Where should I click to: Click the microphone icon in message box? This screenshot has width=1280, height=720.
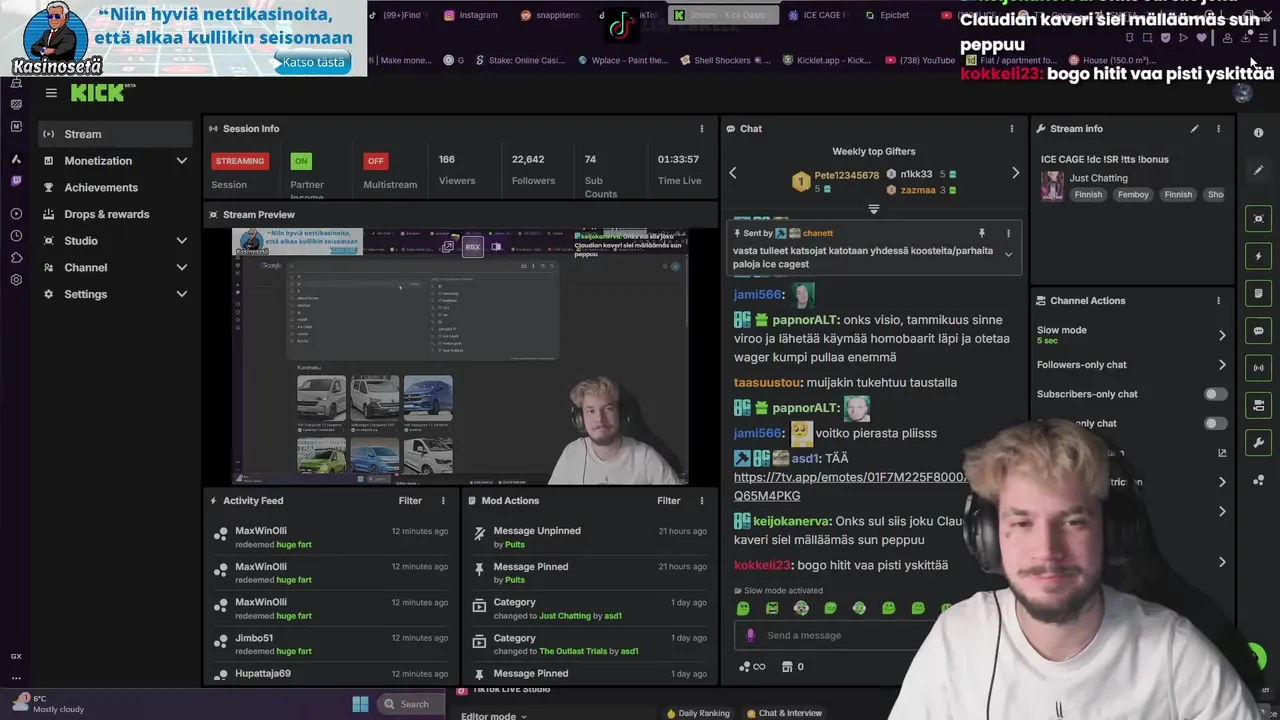pyautogui.click(x=751, y=635)
